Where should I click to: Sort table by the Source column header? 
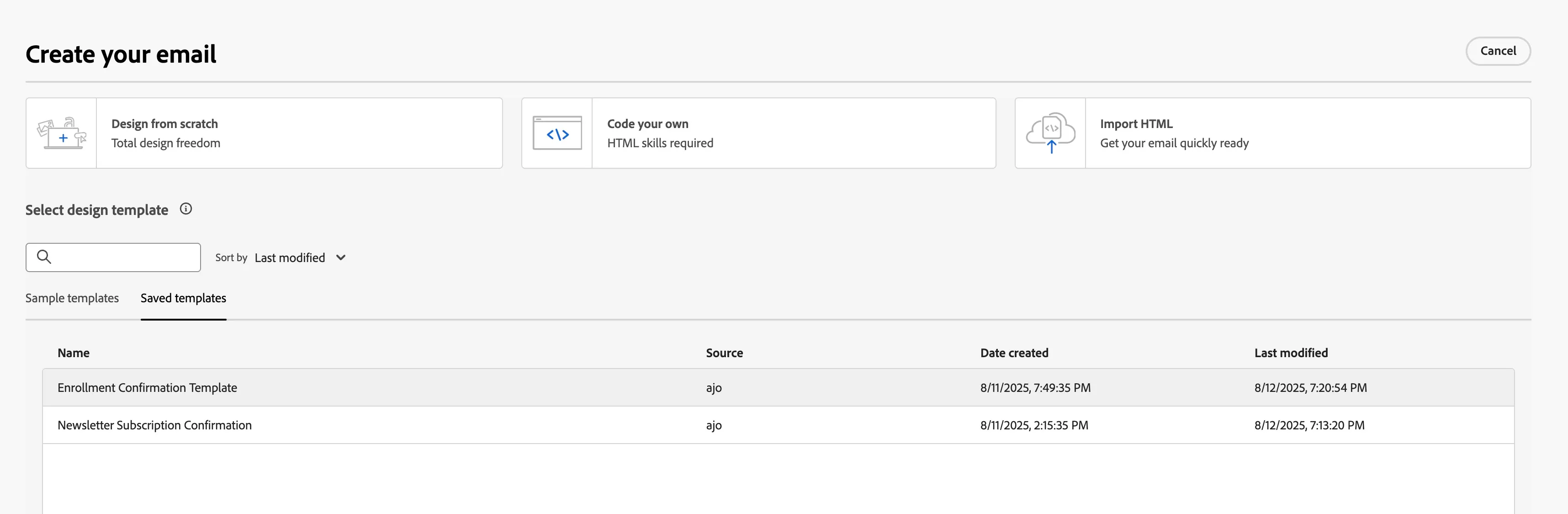(724, 353)
